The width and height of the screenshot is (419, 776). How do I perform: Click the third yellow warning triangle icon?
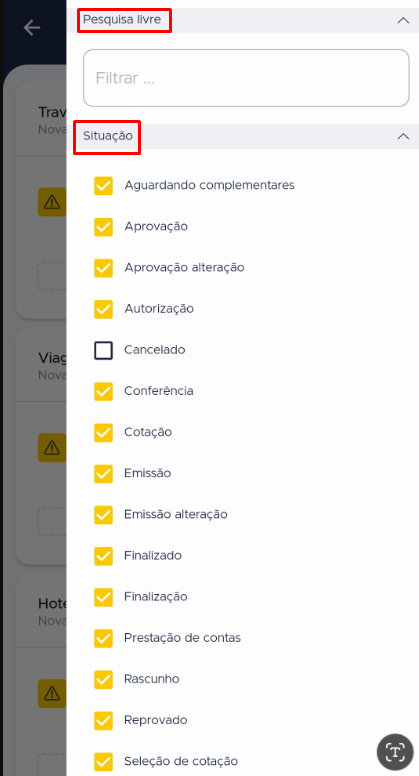(52, 693)
